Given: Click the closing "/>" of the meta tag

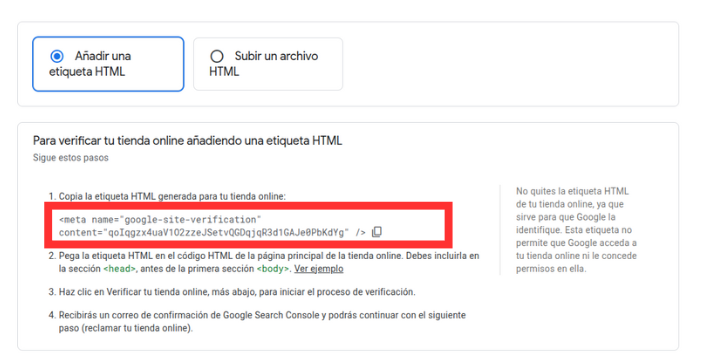Looking at the screenshot, I should (360, 232).
